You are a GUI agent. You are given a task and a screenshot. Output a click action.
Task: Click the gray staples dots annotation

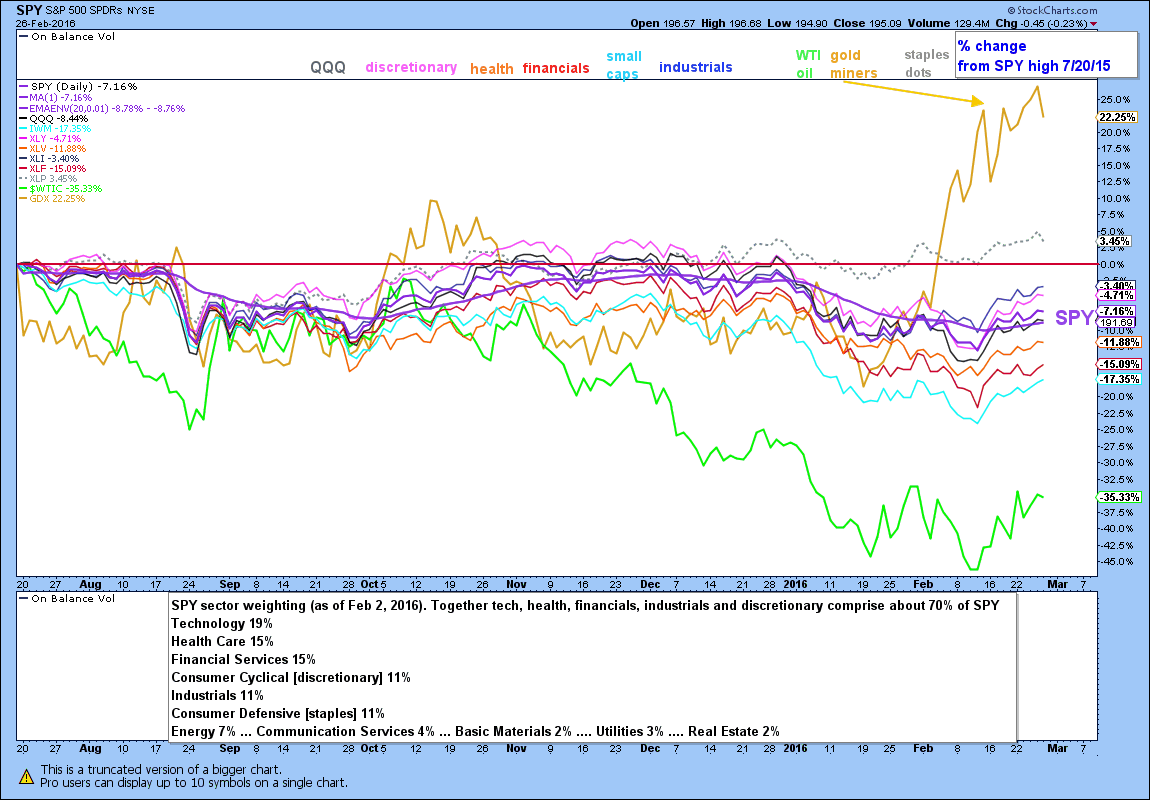[926, 63]
